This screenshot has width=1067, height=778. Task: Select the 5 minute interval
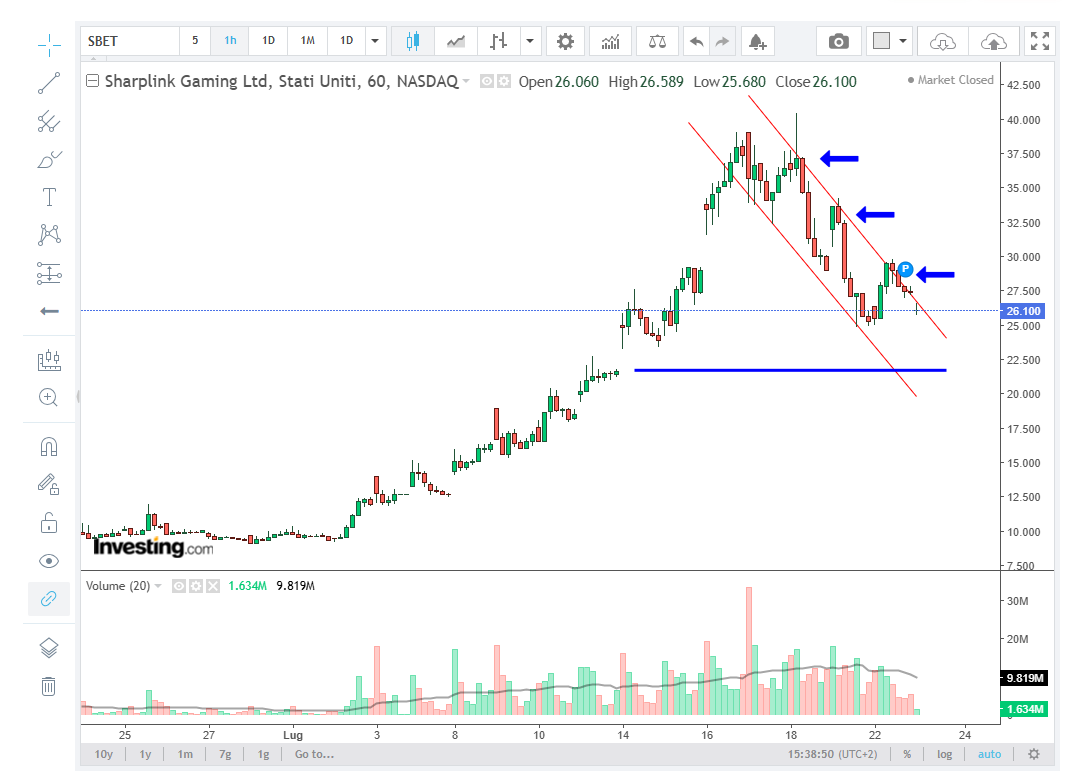(x=195, y=41)
